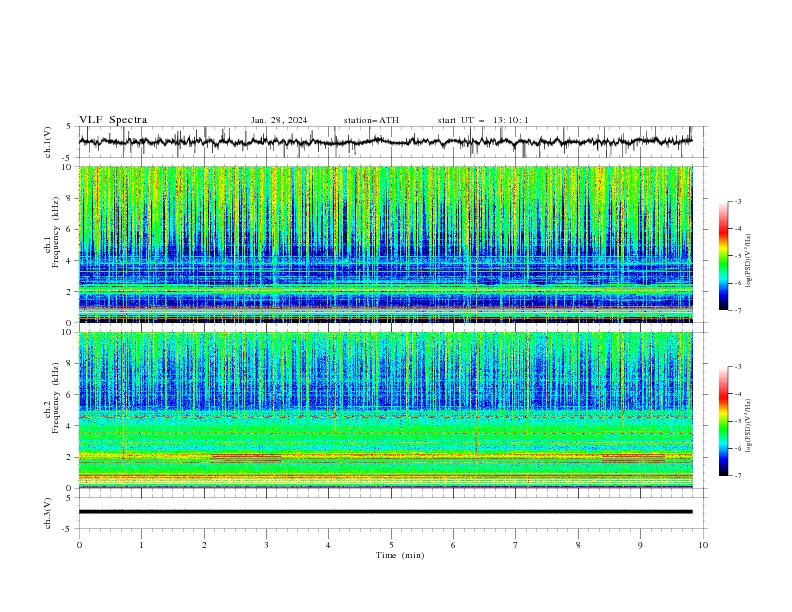Click the 'Time (min)' axis title

[400, 555]
